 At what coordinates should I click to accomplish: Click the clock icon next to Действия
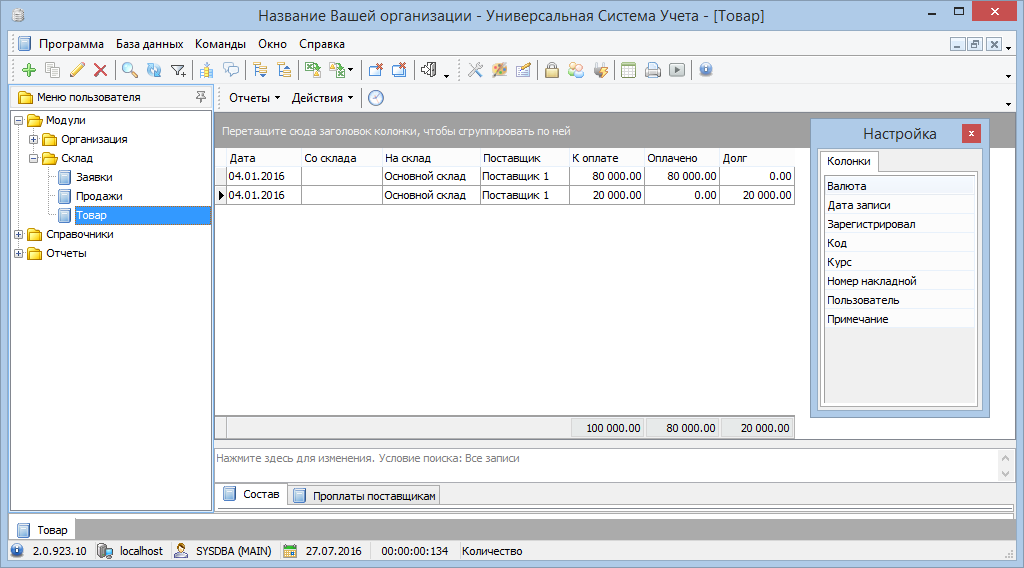point(376,98)
